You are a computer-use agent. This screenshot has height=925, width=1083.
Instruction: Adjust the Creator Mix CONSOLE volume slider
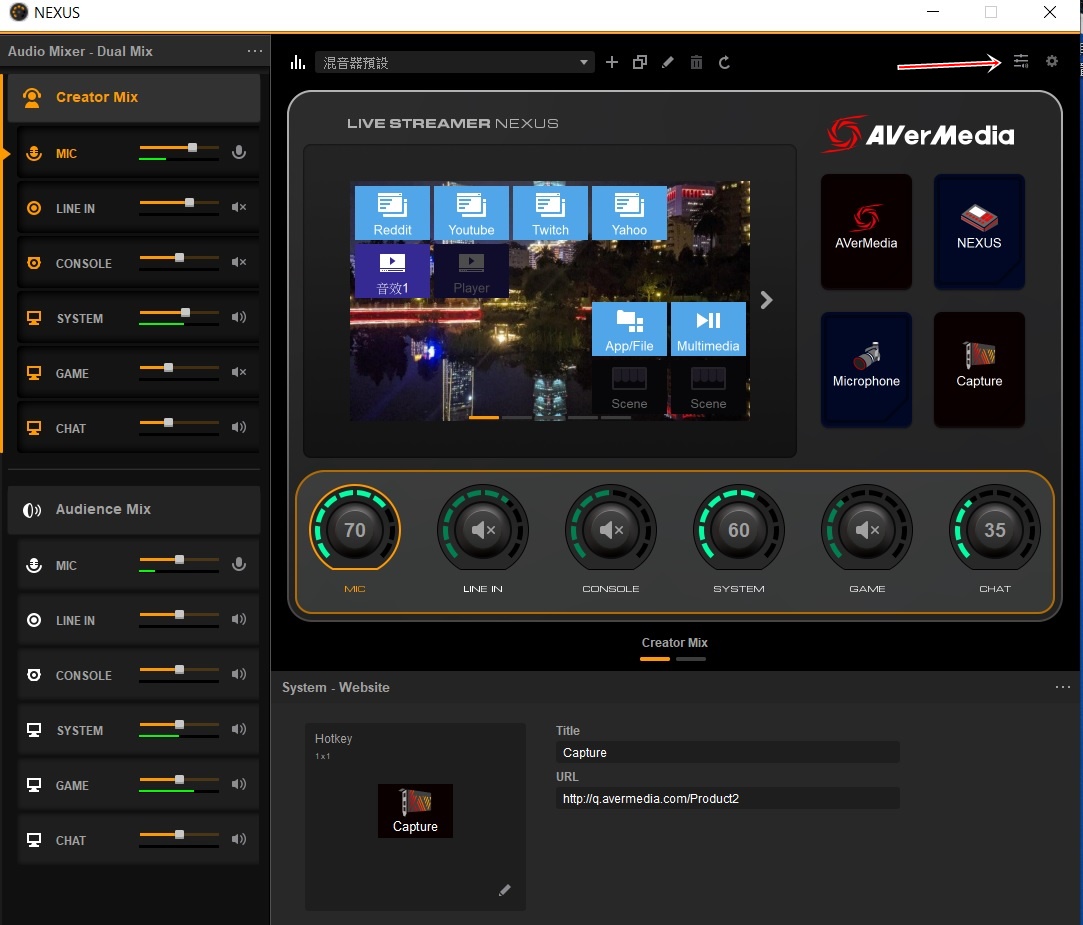[x=179, y=258]
